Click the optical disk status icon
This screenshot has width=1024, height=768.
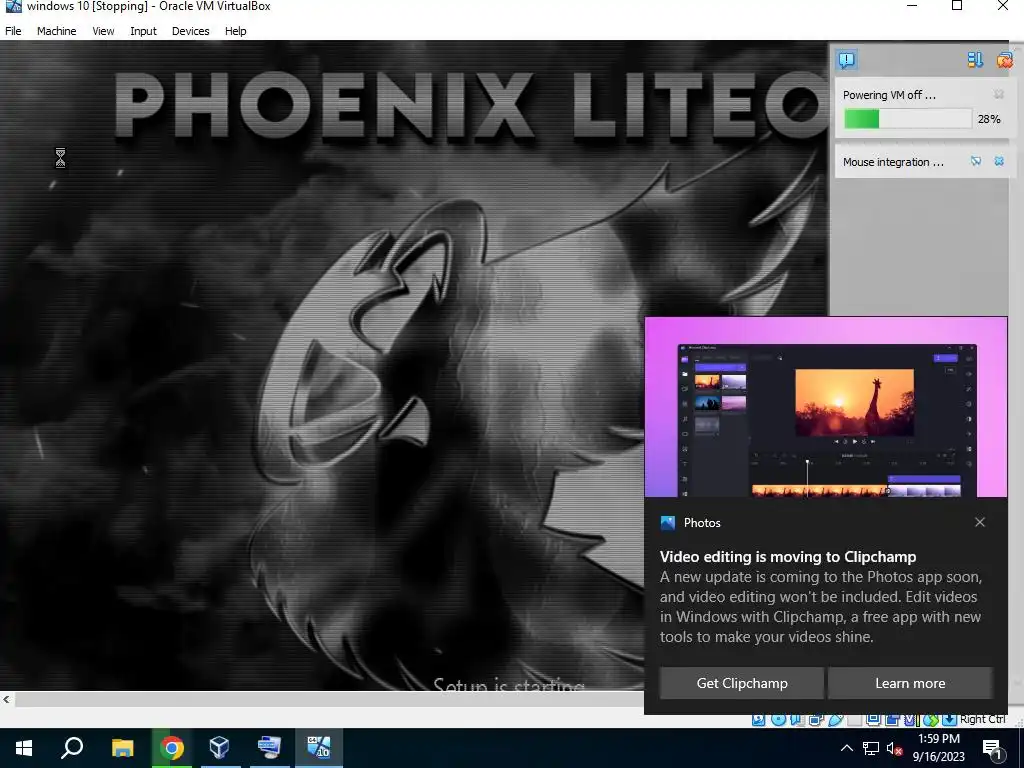click(778, 720)
